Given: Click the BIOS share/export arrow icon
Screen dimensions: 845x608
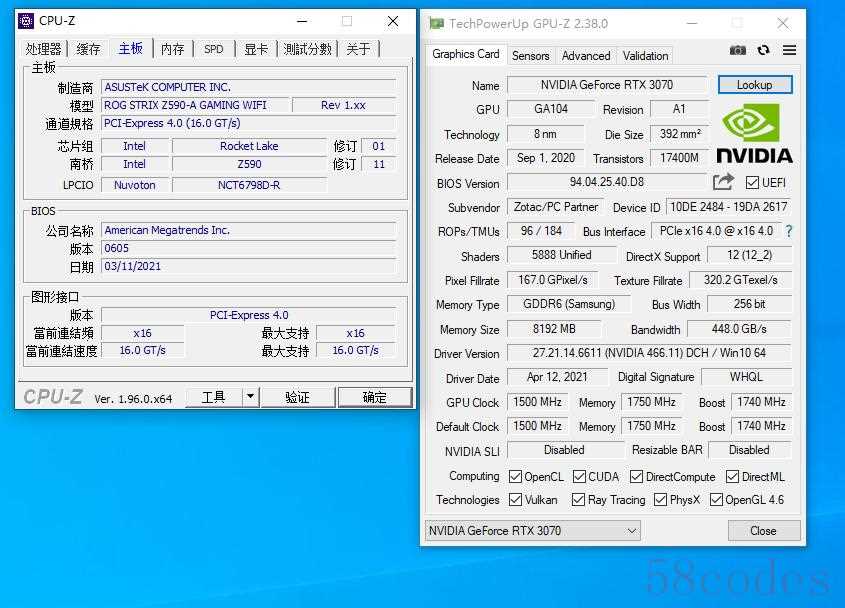Looking at the screenshot, I should (723, 182).
